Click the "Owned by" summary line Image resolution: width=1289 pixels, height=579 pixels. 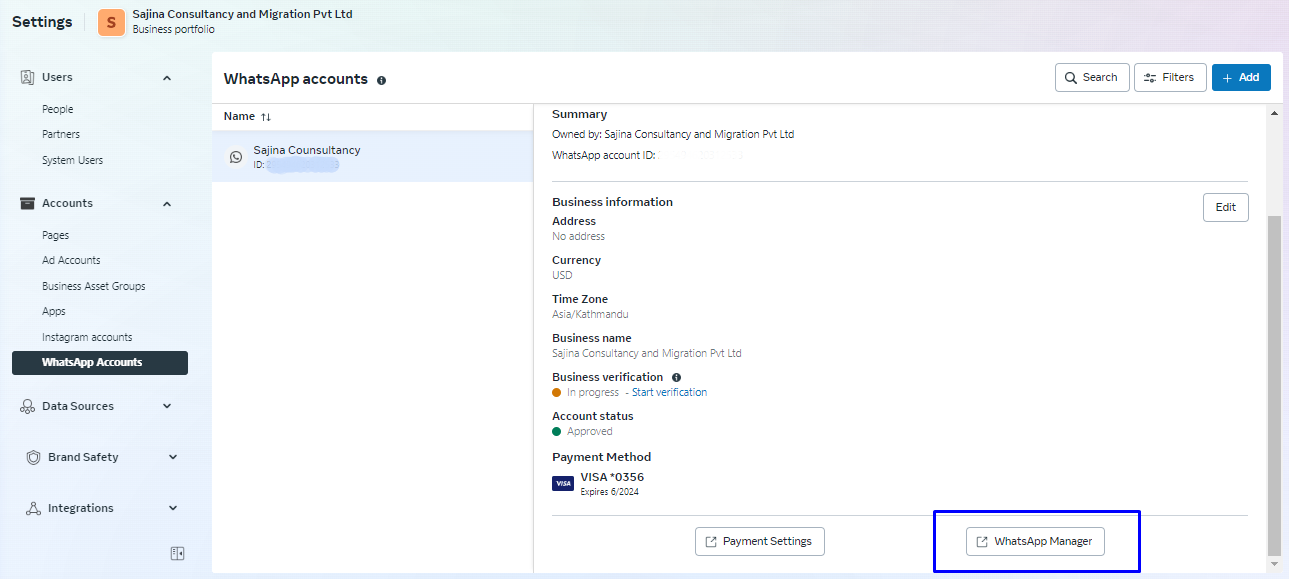coord(673,134)
